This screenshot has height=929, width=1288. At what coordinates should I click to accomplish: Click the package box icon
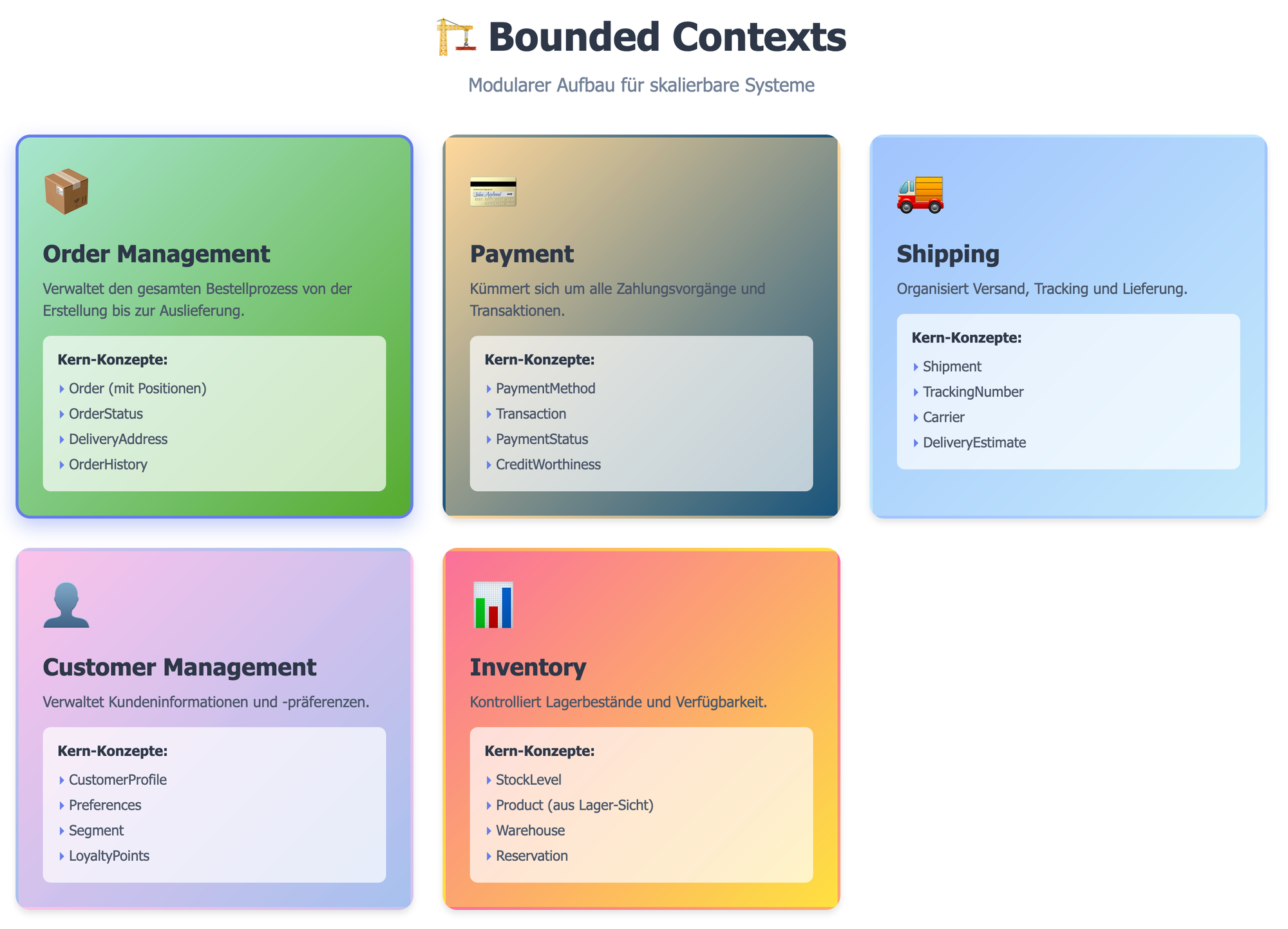click(66, 192)
